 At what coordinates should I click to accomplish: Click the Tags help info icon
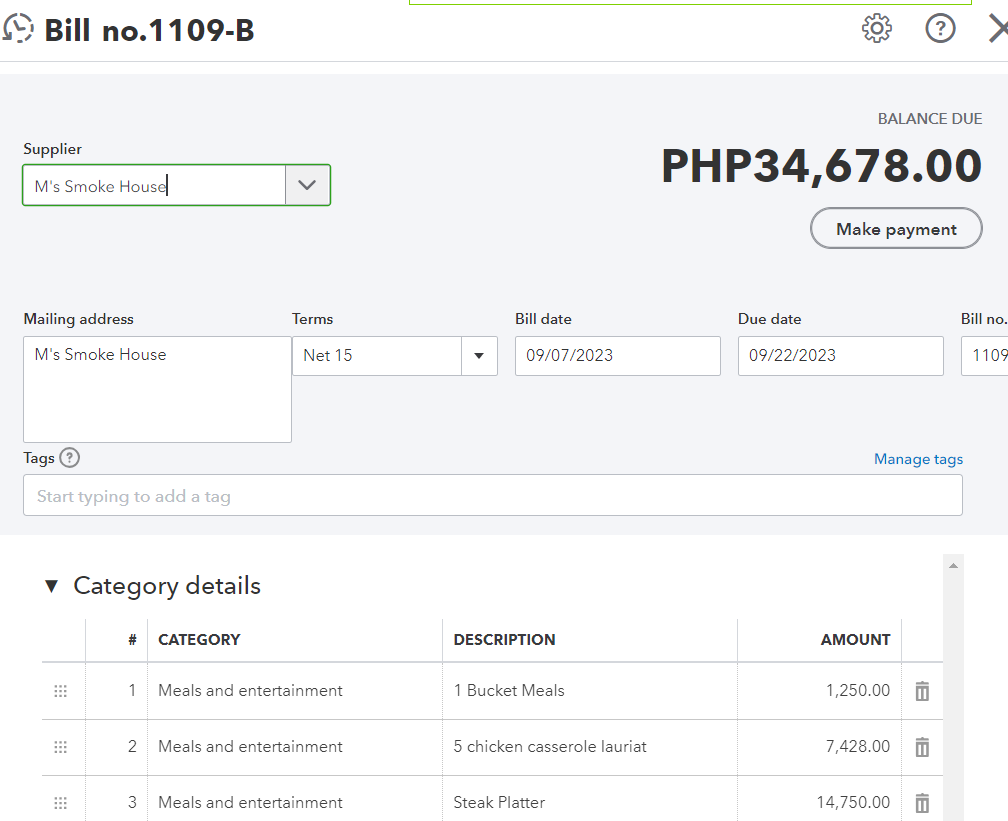tap(69, 458)
